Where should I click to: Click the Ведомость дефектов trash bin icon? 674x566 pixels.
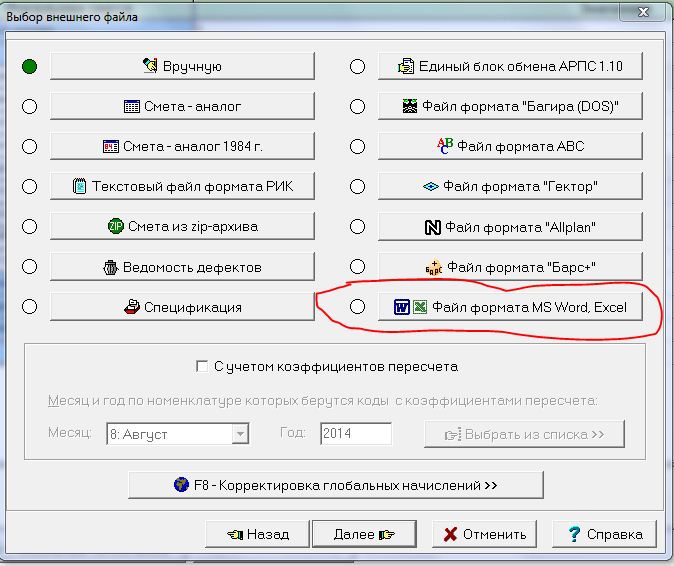tap(110, 267)
